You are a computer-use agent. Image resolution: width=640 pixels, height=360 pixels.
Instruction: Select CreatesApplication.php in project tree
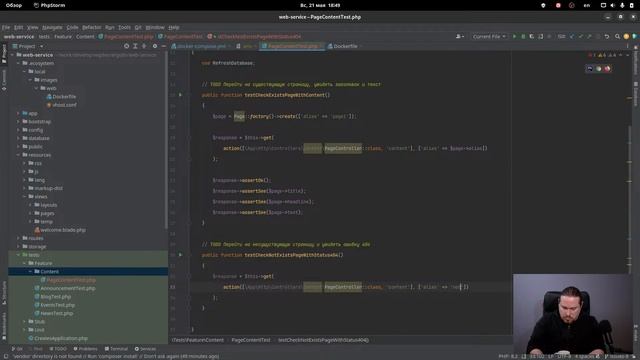point(58,338)
